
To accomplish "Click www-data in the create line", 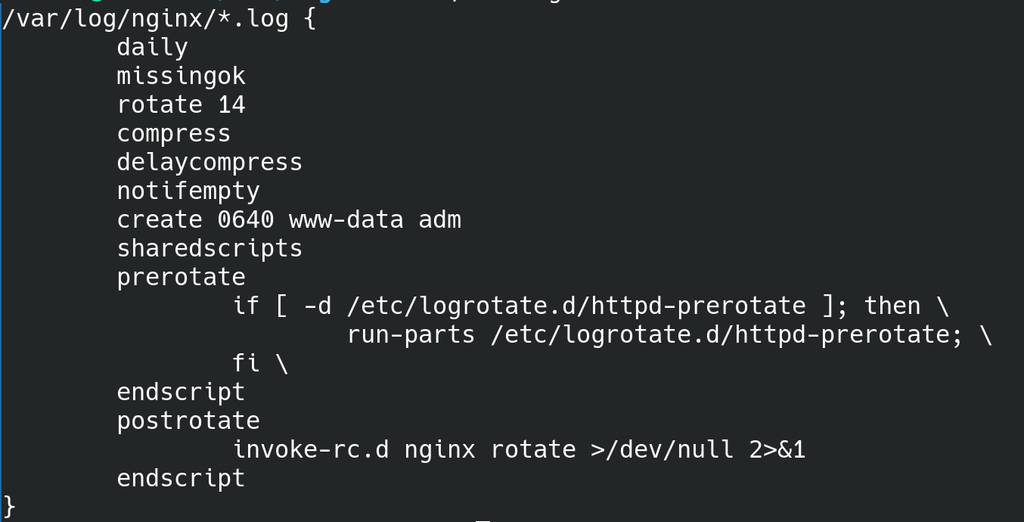I will (346, 220).
